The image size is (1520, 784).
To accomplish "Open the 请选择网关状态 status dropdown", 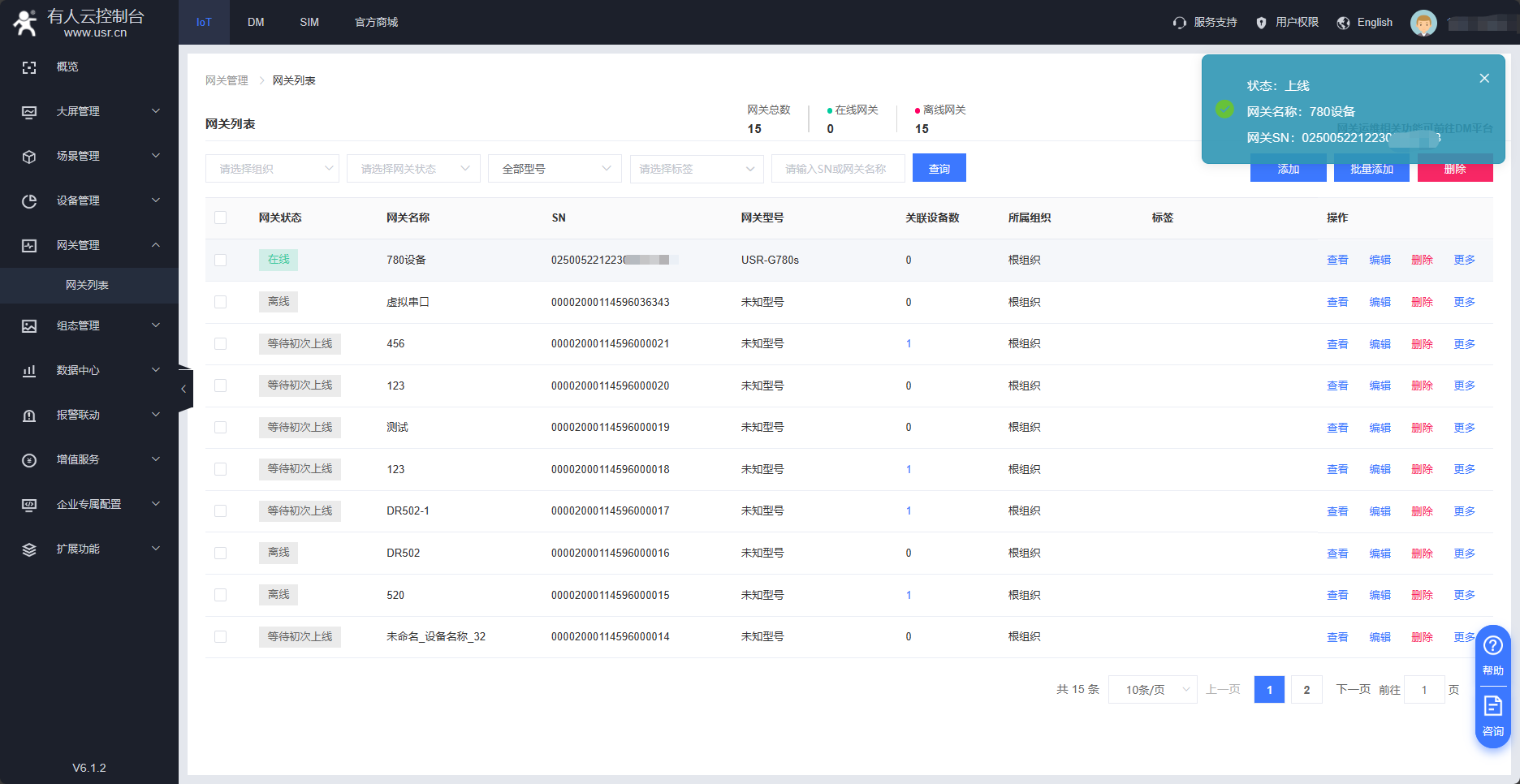I will [413, 169].
